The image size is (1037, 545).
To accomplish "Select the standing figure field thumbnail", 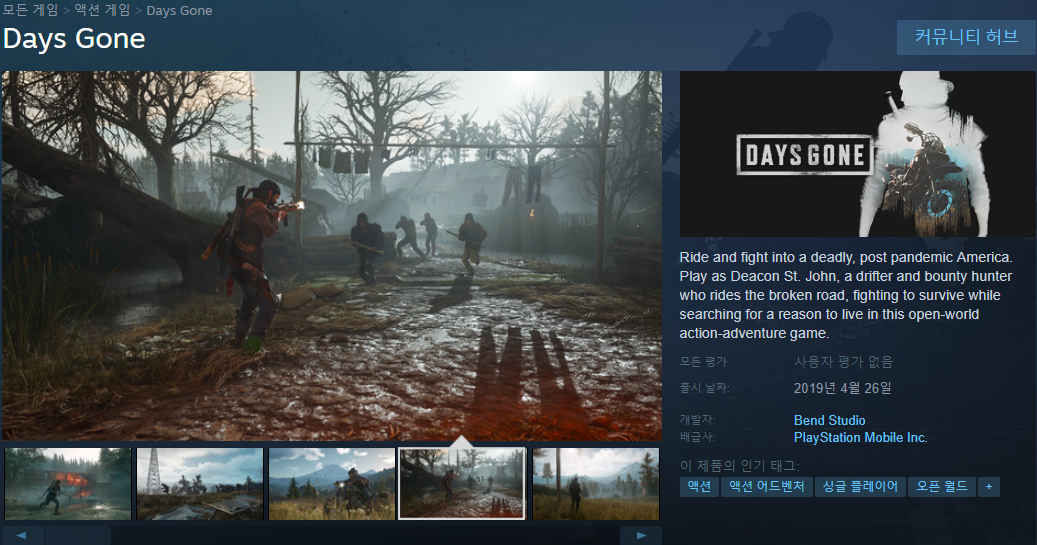I will coord(596,483).
